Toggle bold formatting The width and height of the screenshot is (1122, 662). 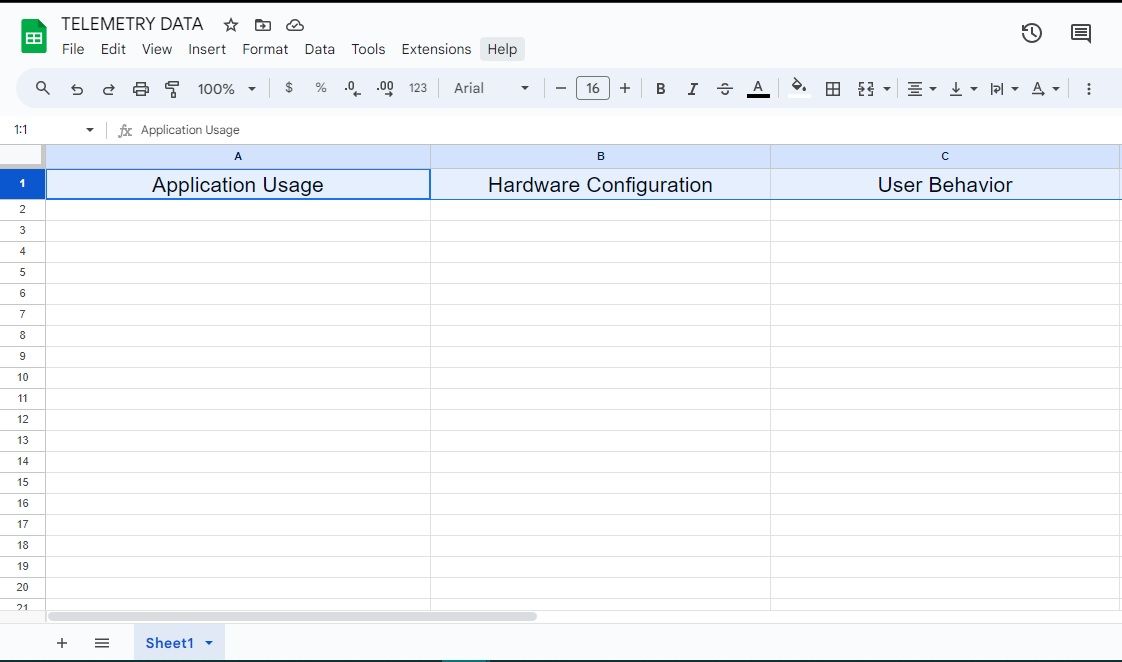coord(660,88)
